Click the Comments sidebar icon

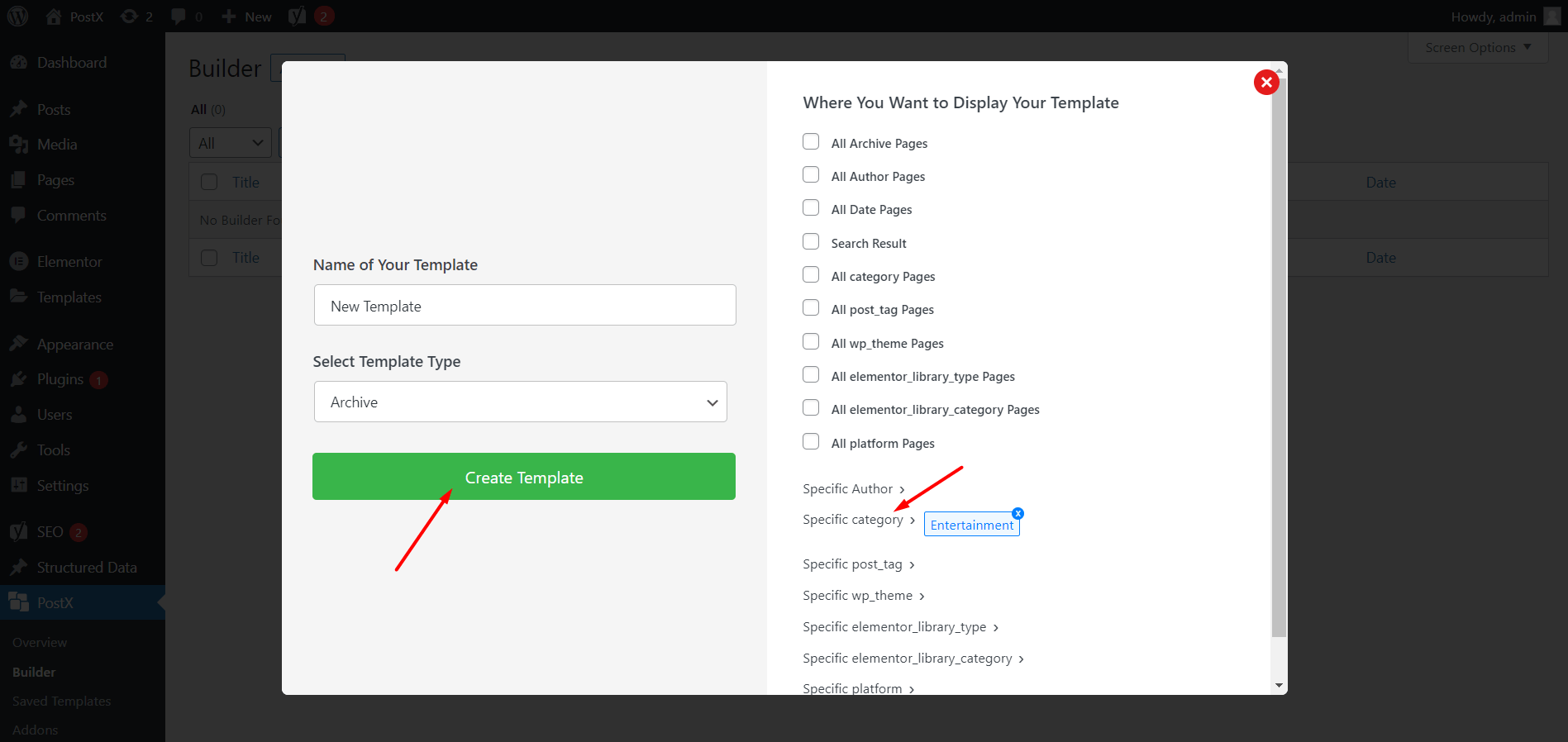(18, 216)
